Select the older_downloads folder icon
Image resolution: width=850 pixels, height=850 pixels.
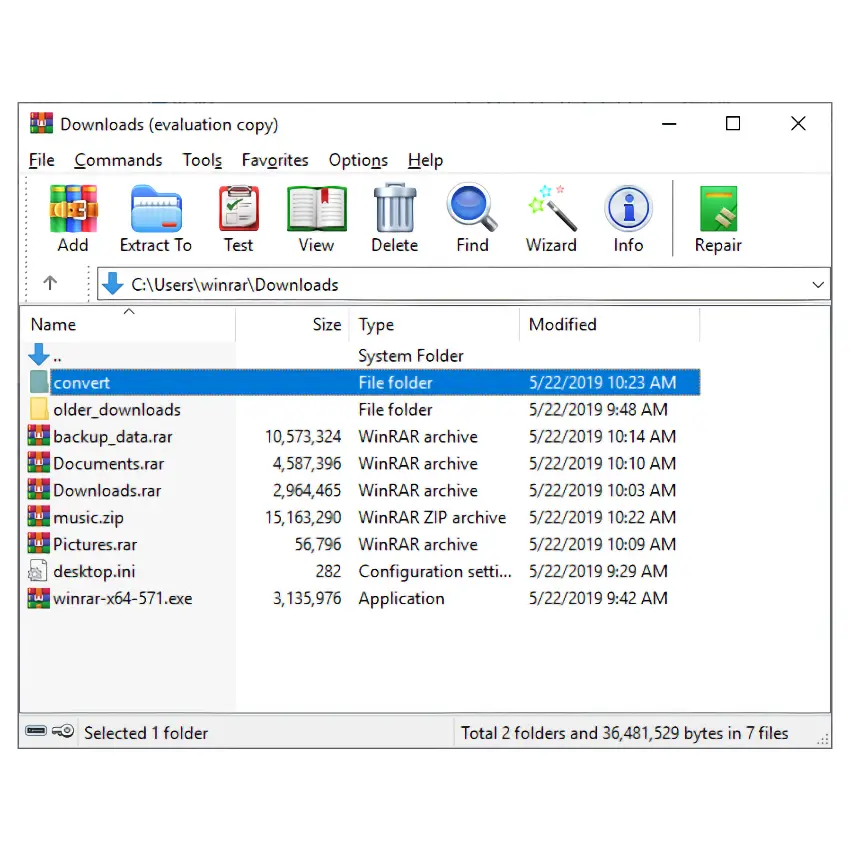[x=39, y=409]
